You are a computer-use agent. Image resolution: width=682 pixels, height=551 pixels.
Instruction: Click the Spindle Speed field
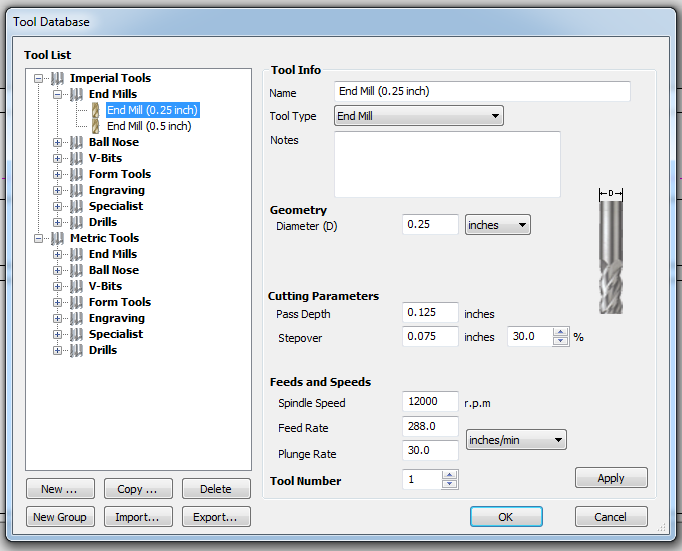click(430, 401)
